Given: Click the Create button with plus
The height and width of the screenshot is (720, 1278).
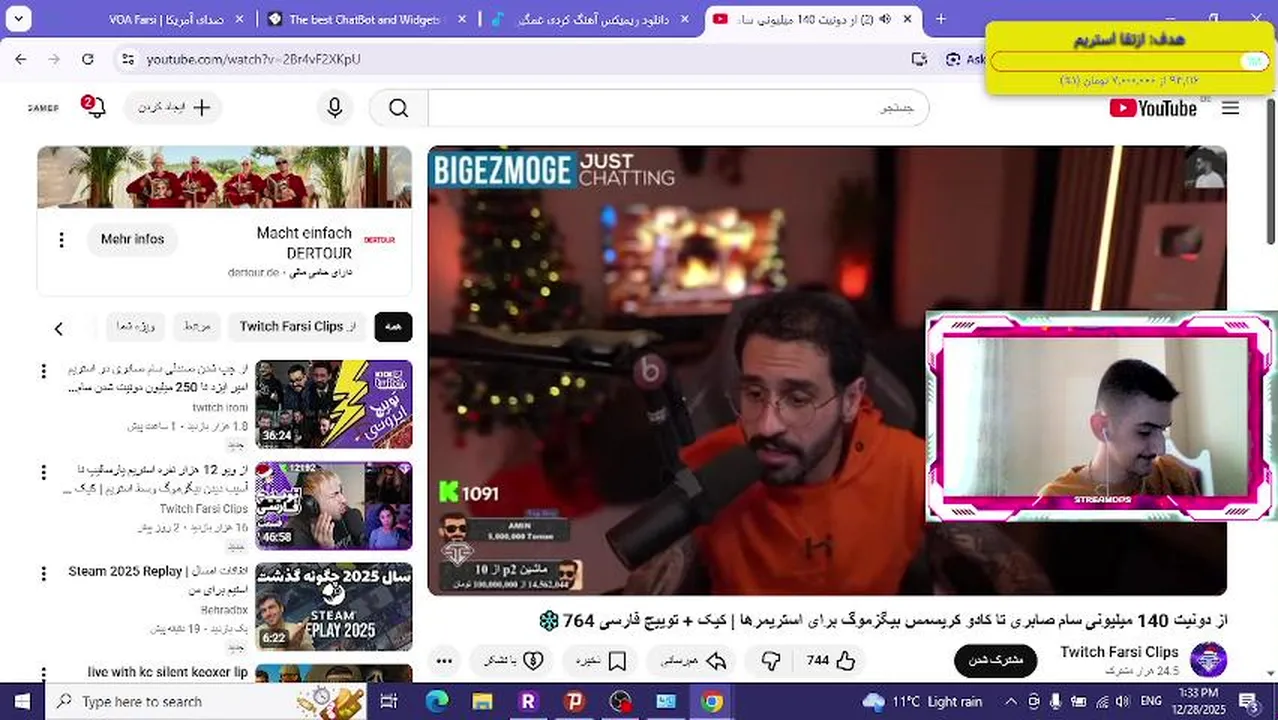Looking at the screenshot, I should 173,107.
